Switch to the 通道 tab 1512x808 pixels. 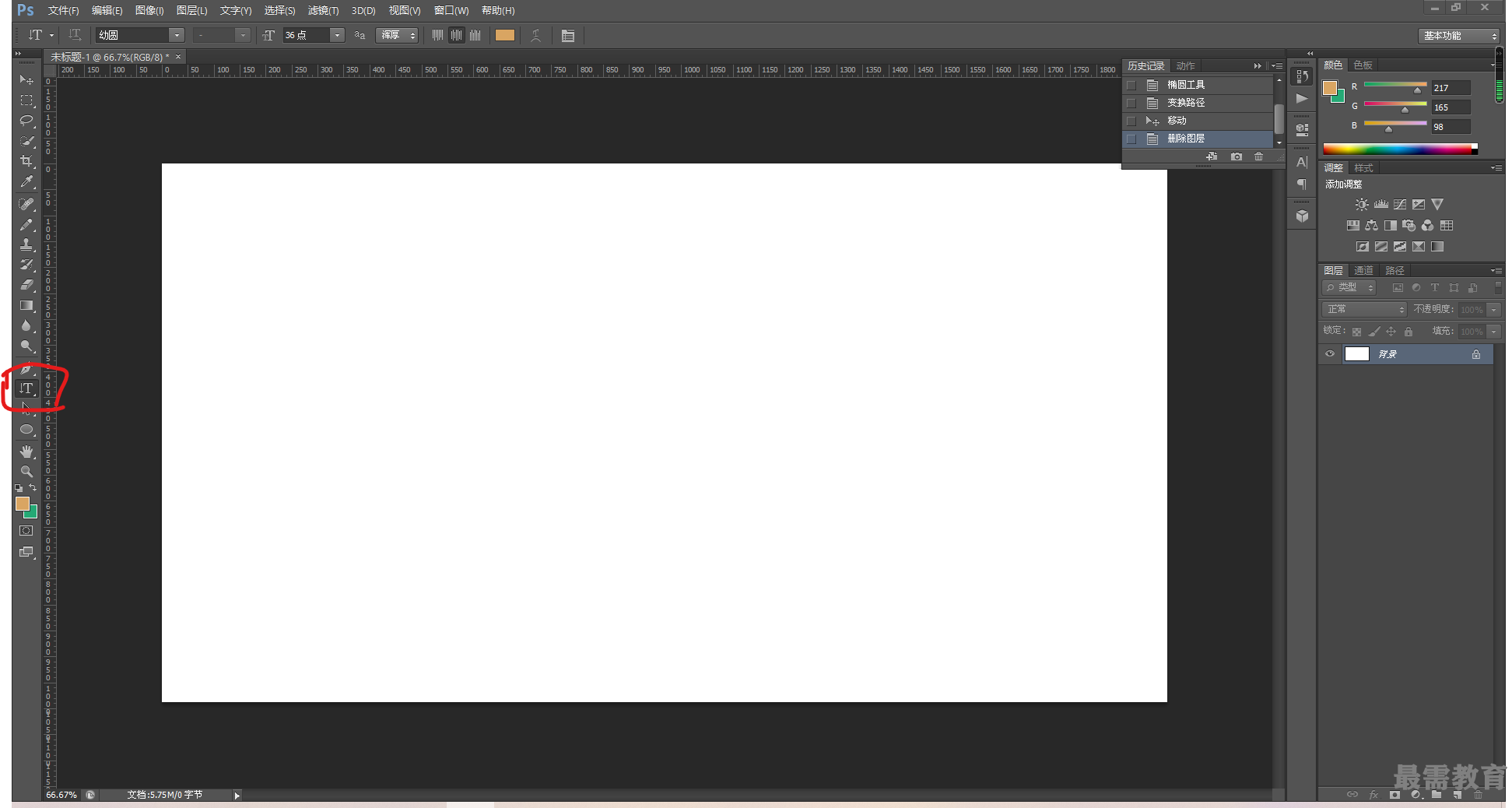1363,271
